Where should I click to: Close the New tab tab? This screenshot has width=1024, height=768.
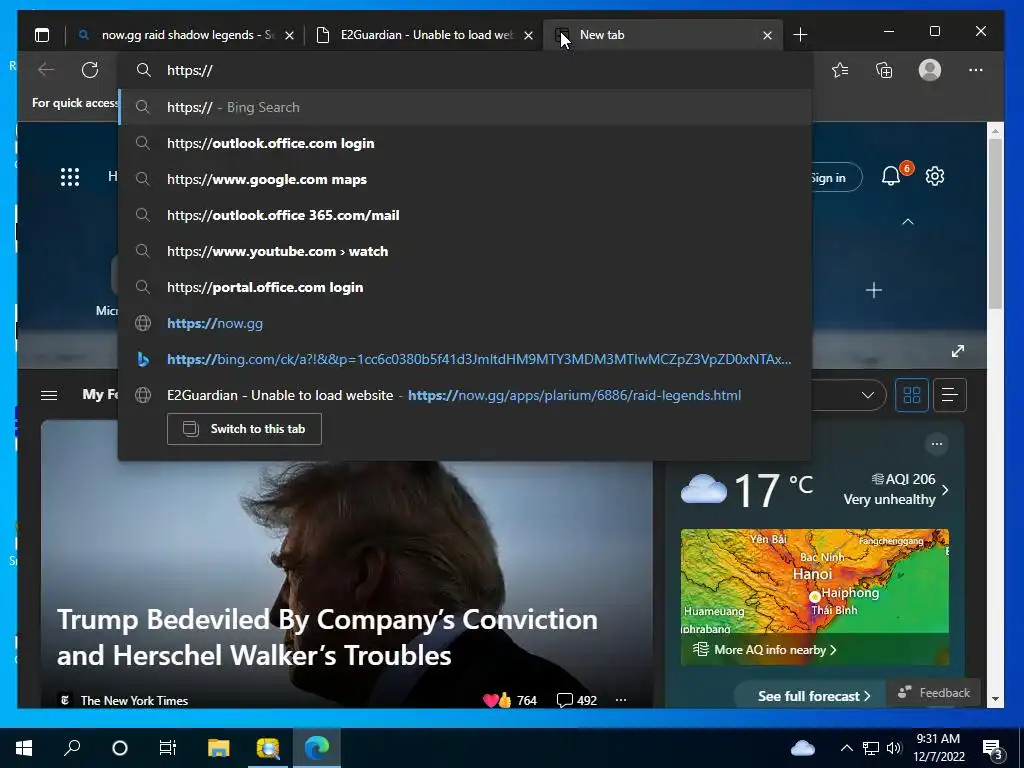pyautogui.click(x=767, y=35)
